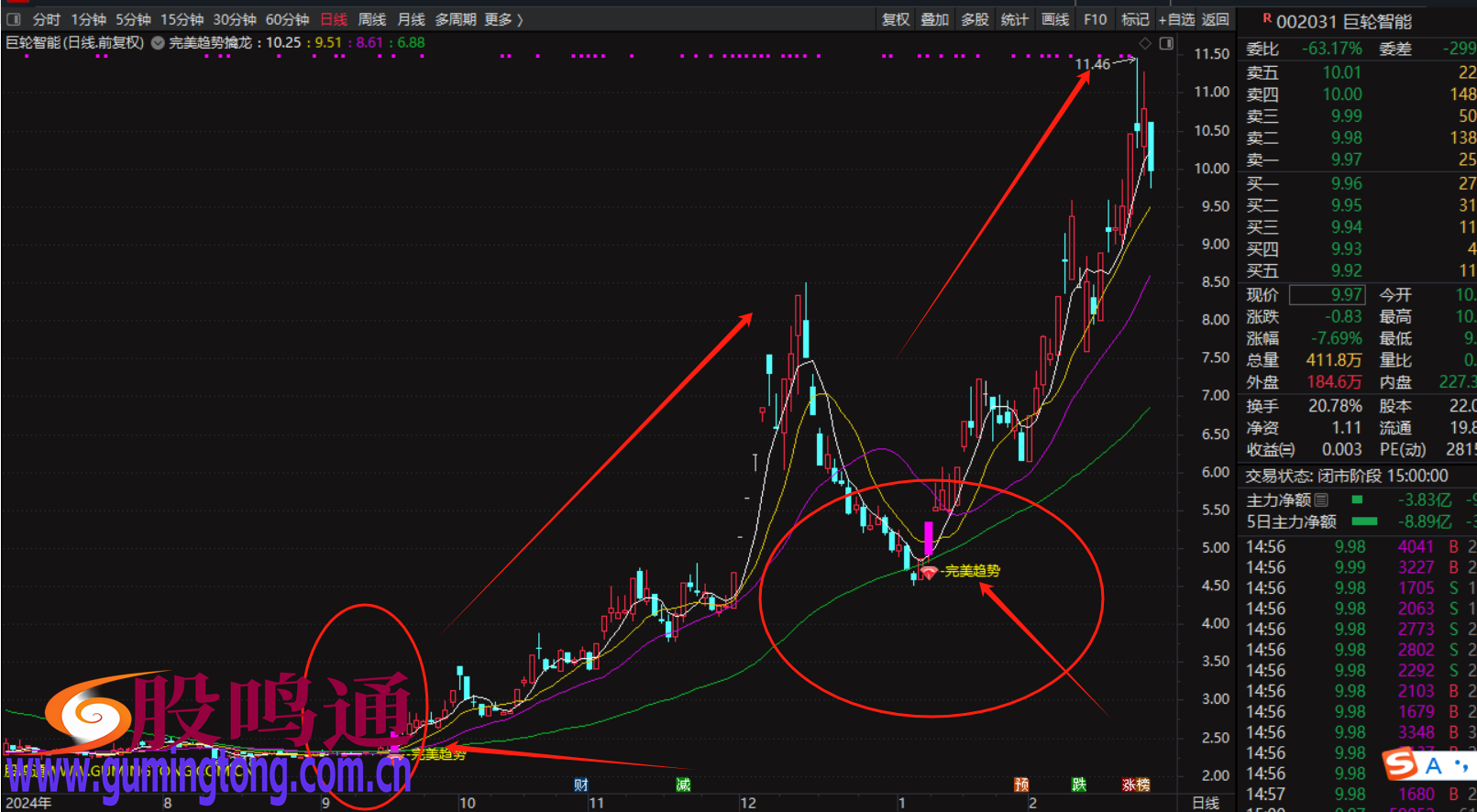Viewport: 1477px width, 812px height.
Task: Click the orange 预 marker at chart bottom
Action: click(1021, 785)
